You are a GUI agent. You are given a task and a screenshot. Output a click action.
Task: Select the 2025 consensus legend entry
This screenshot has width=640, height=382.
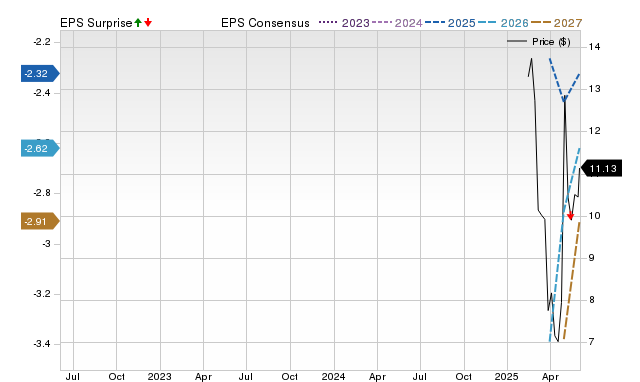tap(450, 23)
